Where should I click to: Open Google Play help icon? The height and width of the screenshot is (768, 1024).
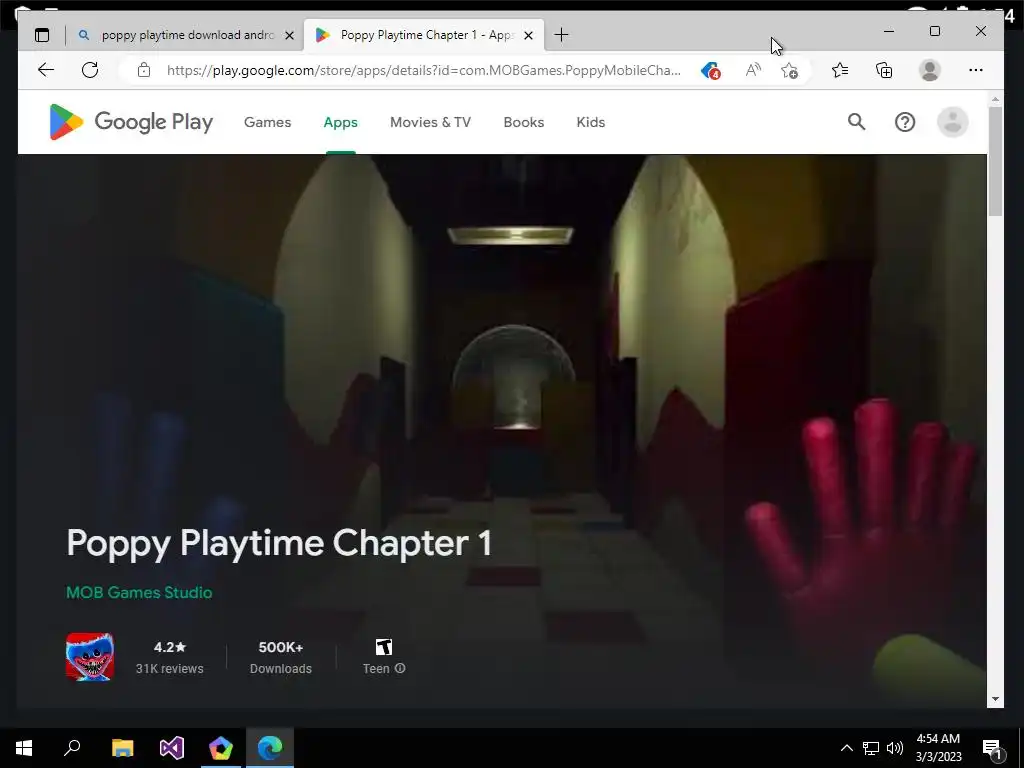click(x=905, y=122)
